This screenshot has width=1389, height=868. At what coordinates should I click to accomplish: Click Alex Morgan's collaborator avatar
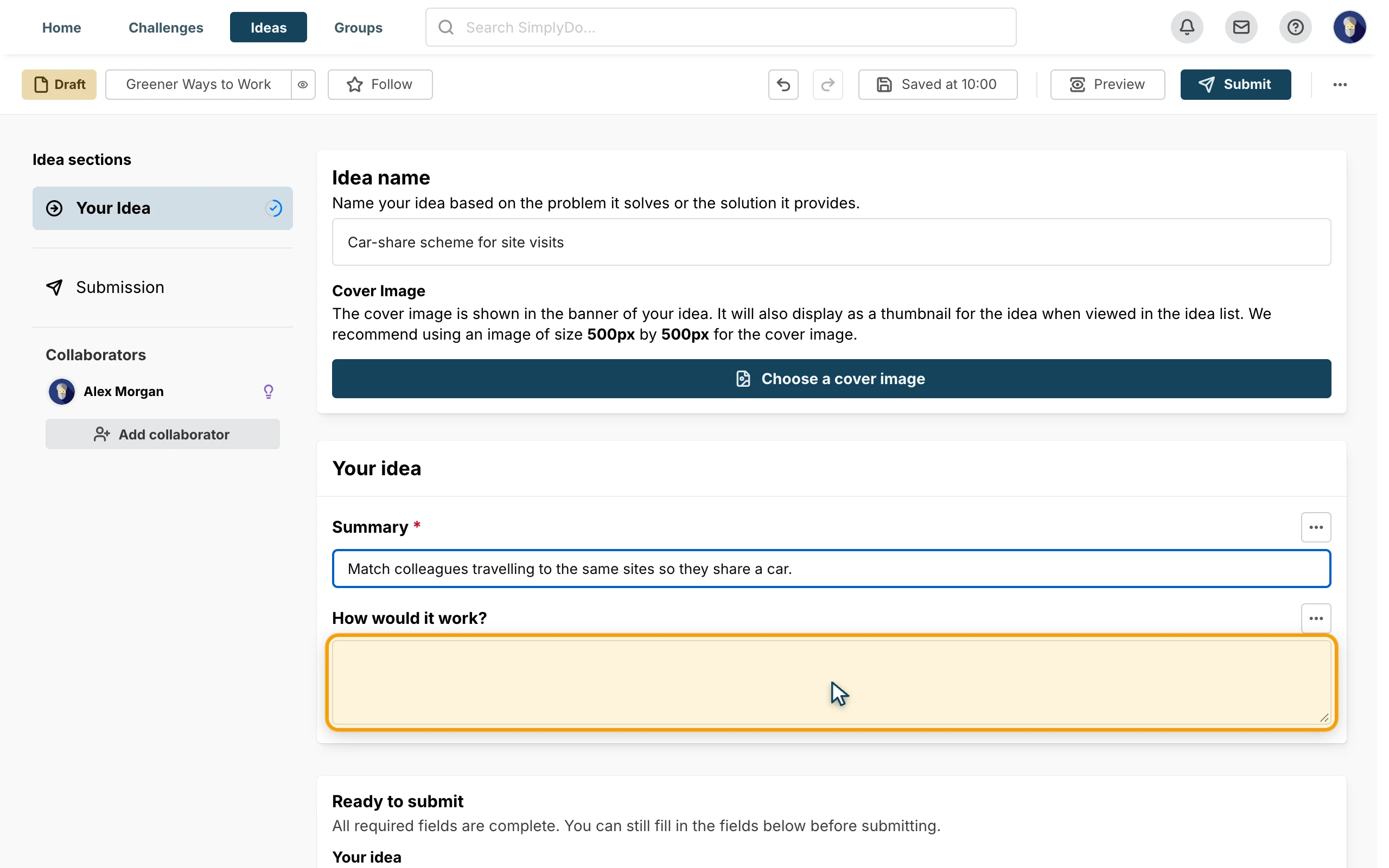(61, 392)
